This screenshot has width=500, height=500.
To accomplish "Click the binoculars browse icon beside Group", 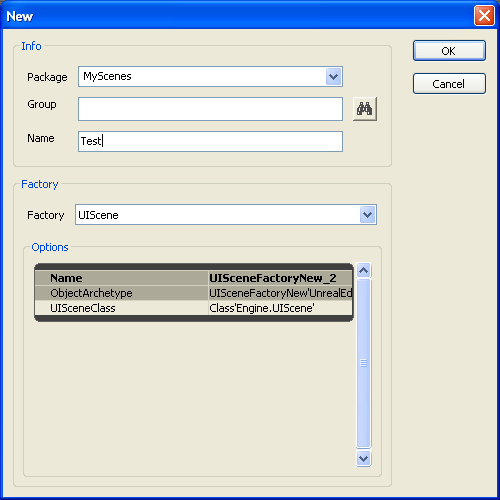I will click(365, 109).
